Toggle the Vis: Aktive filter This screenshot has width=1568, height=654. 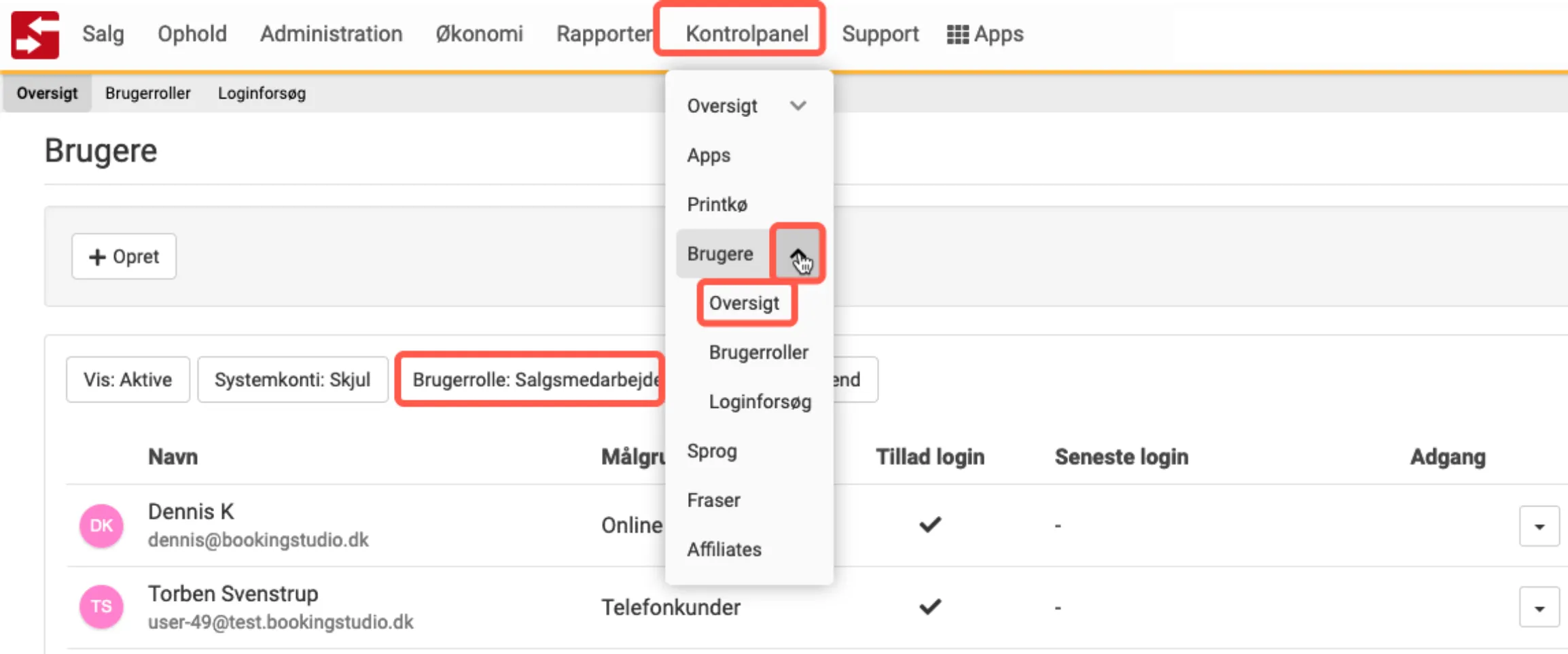point(128,379)
